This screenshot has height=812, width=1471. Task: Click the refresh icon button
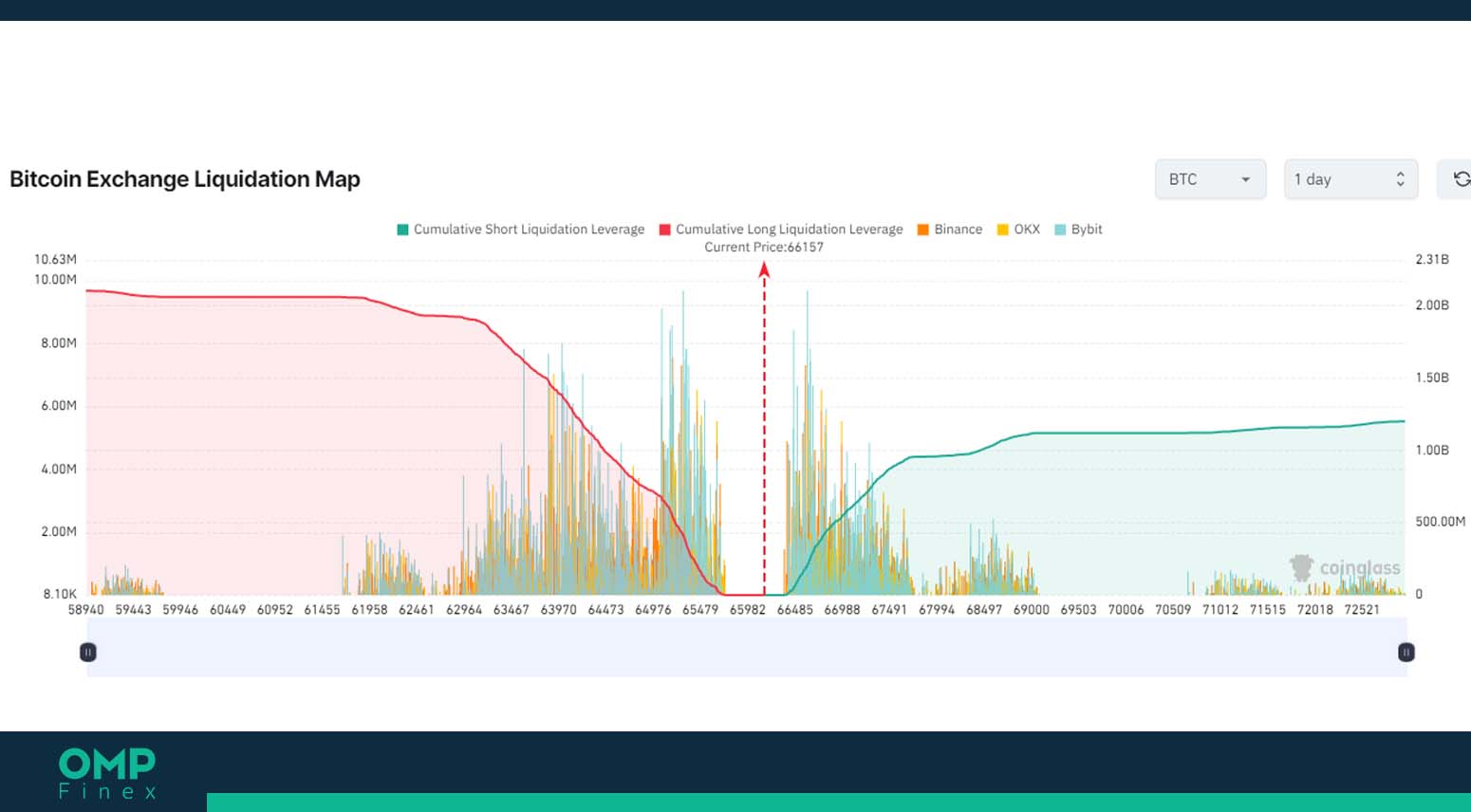coord(1460,179)
